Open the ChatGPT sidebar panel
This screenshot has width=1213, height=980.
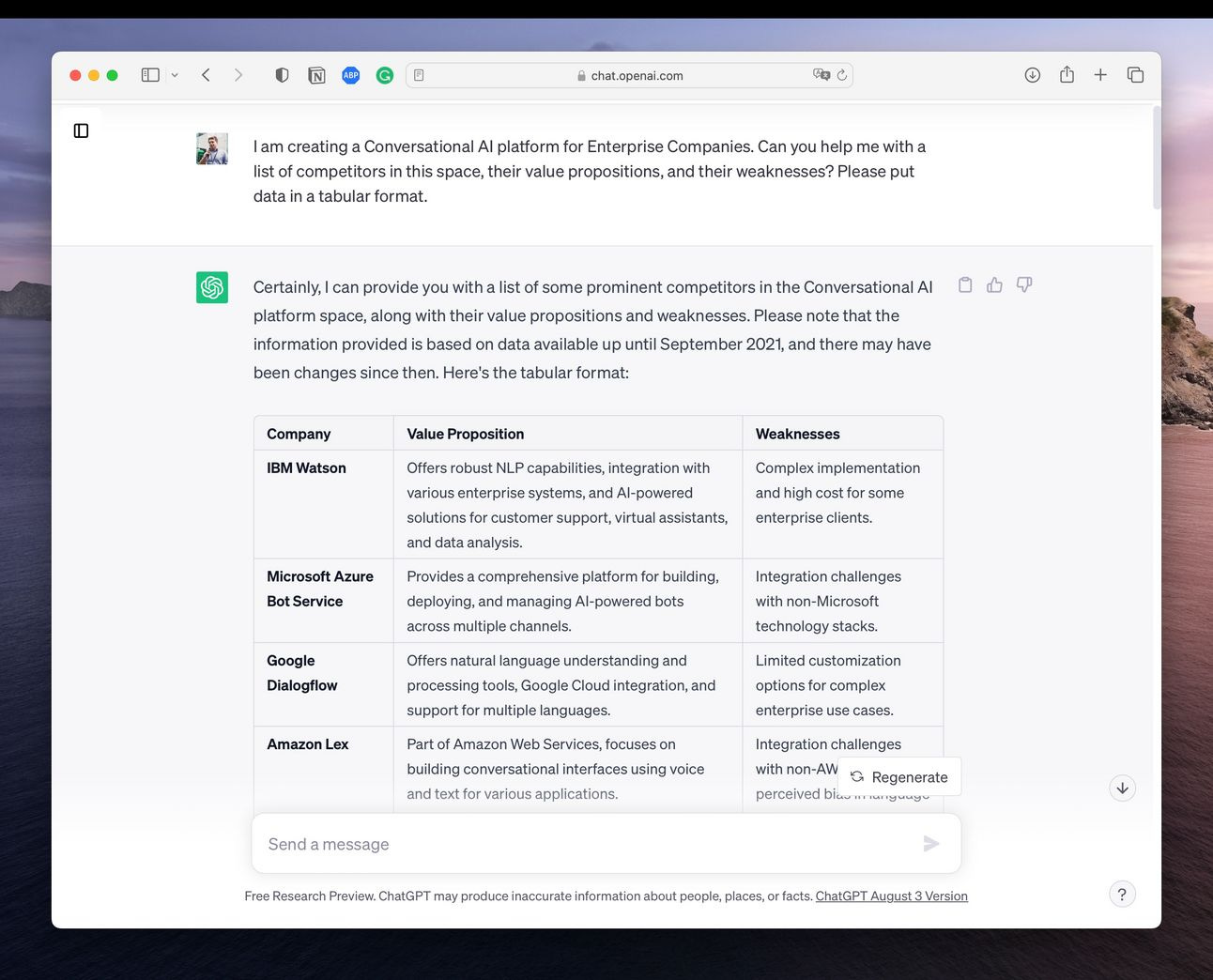coord(81,130)
